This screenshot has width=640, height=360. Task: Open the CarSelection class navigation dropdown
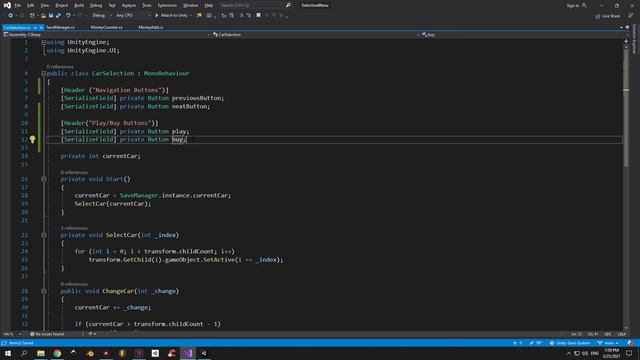point(316,35)
